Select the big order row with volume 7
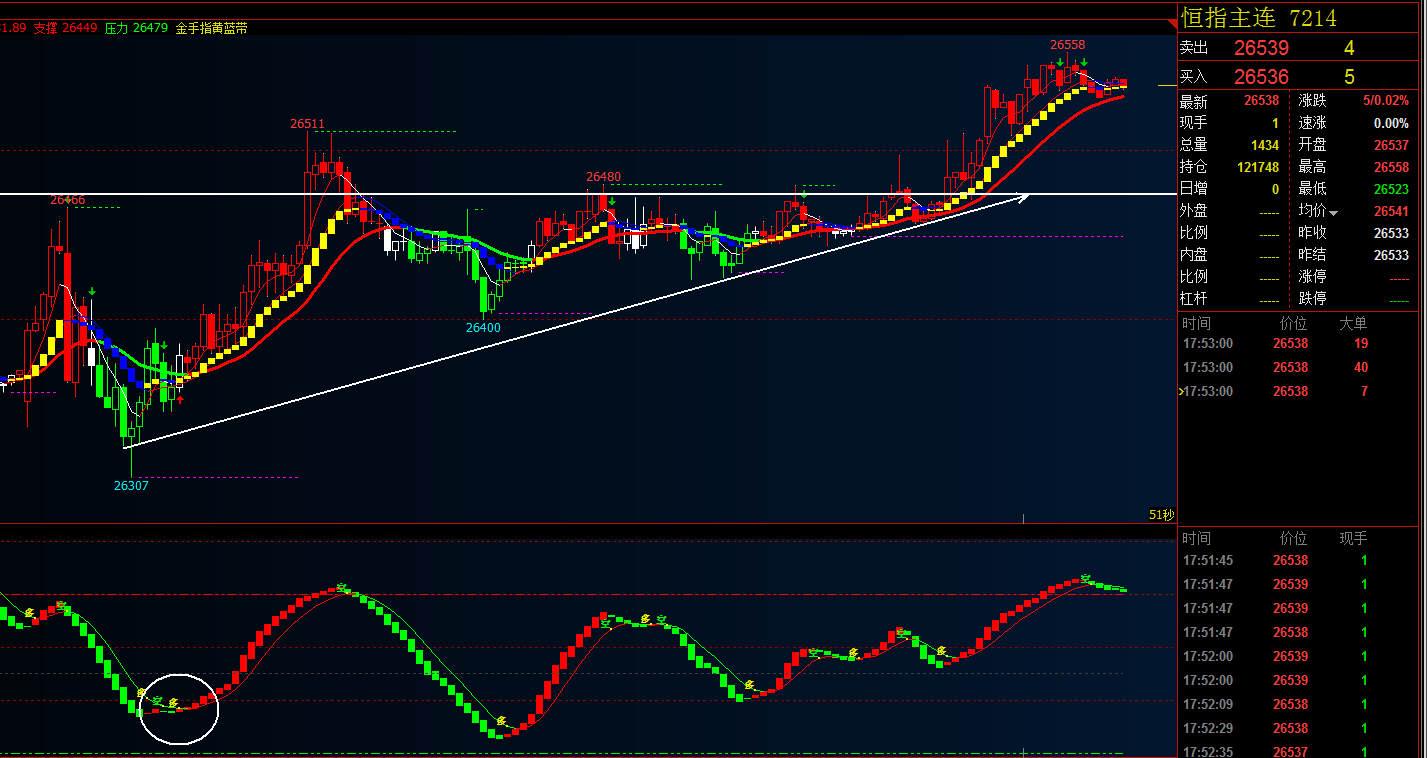Viewport: 1427px width, 758px height. click(1298, 391)
